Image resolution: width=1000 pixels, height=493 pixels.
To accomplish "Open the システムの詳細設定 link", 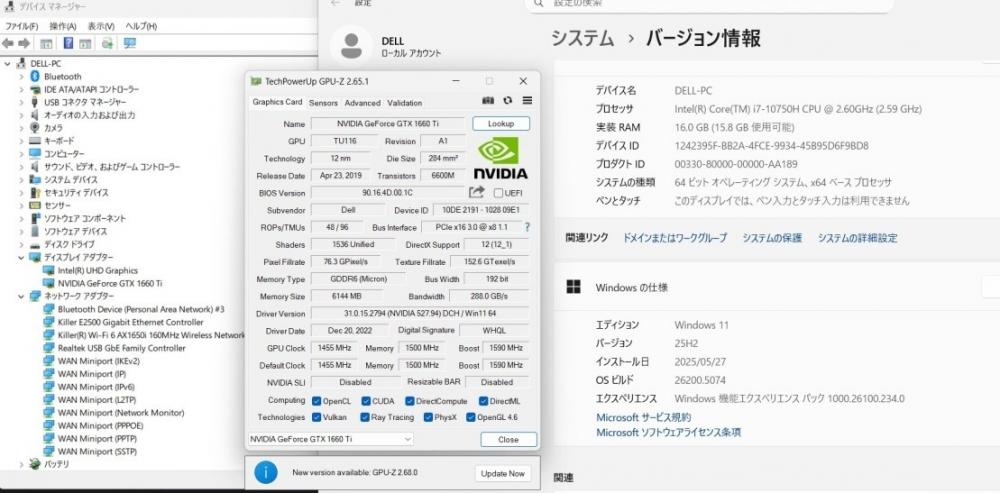I will click(x=857, y=238).
